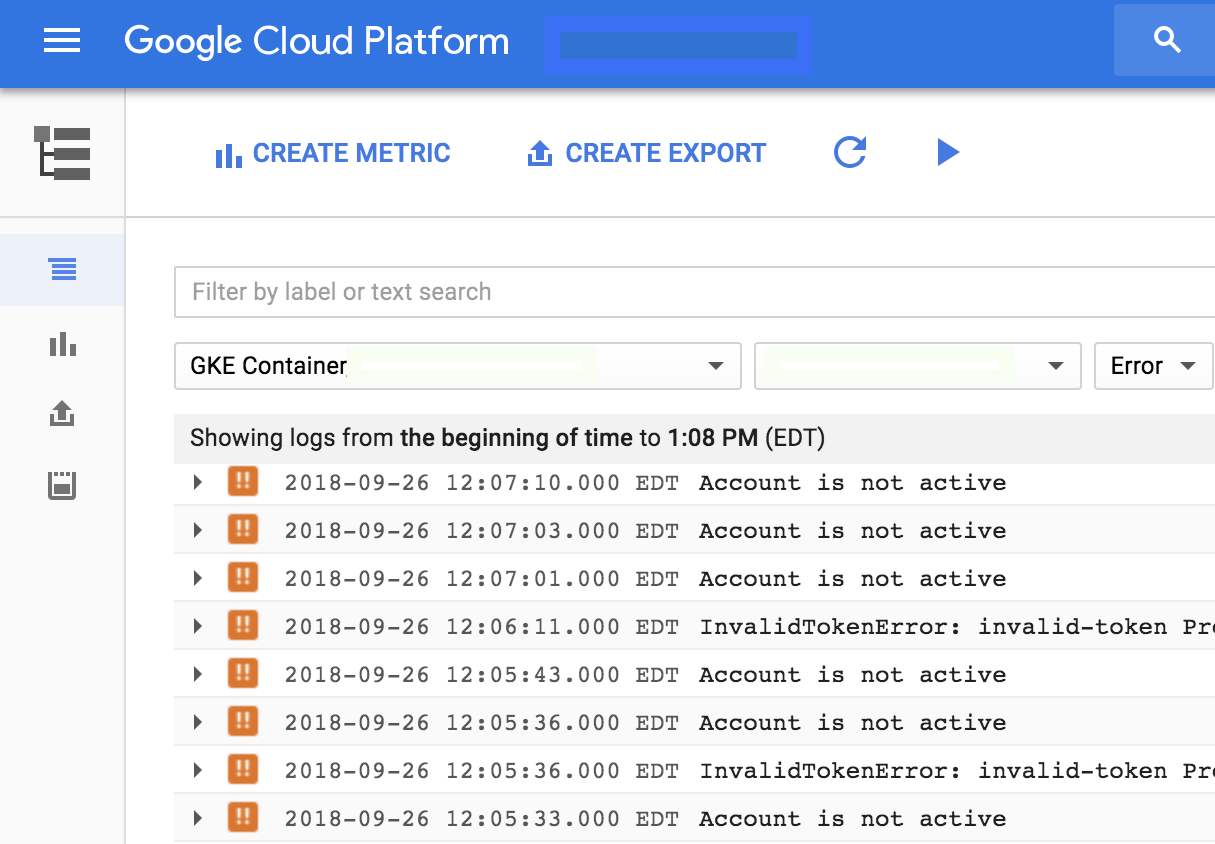The height and width of the screenshot is (844, 1215).
Task: Open the Exports upload icon in sidebar
Action: click(x=63, y=413)
